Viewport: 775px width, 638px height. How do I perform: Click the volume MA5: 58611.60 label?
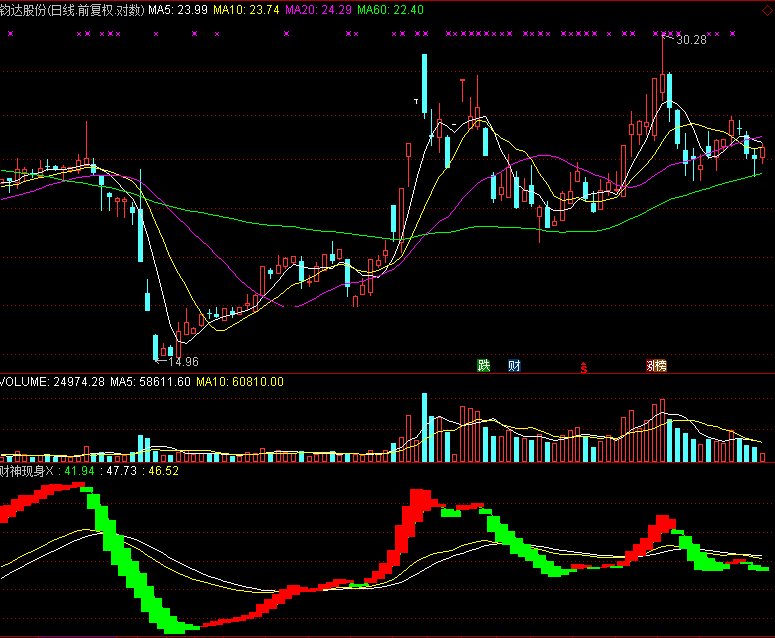(150, 382)
